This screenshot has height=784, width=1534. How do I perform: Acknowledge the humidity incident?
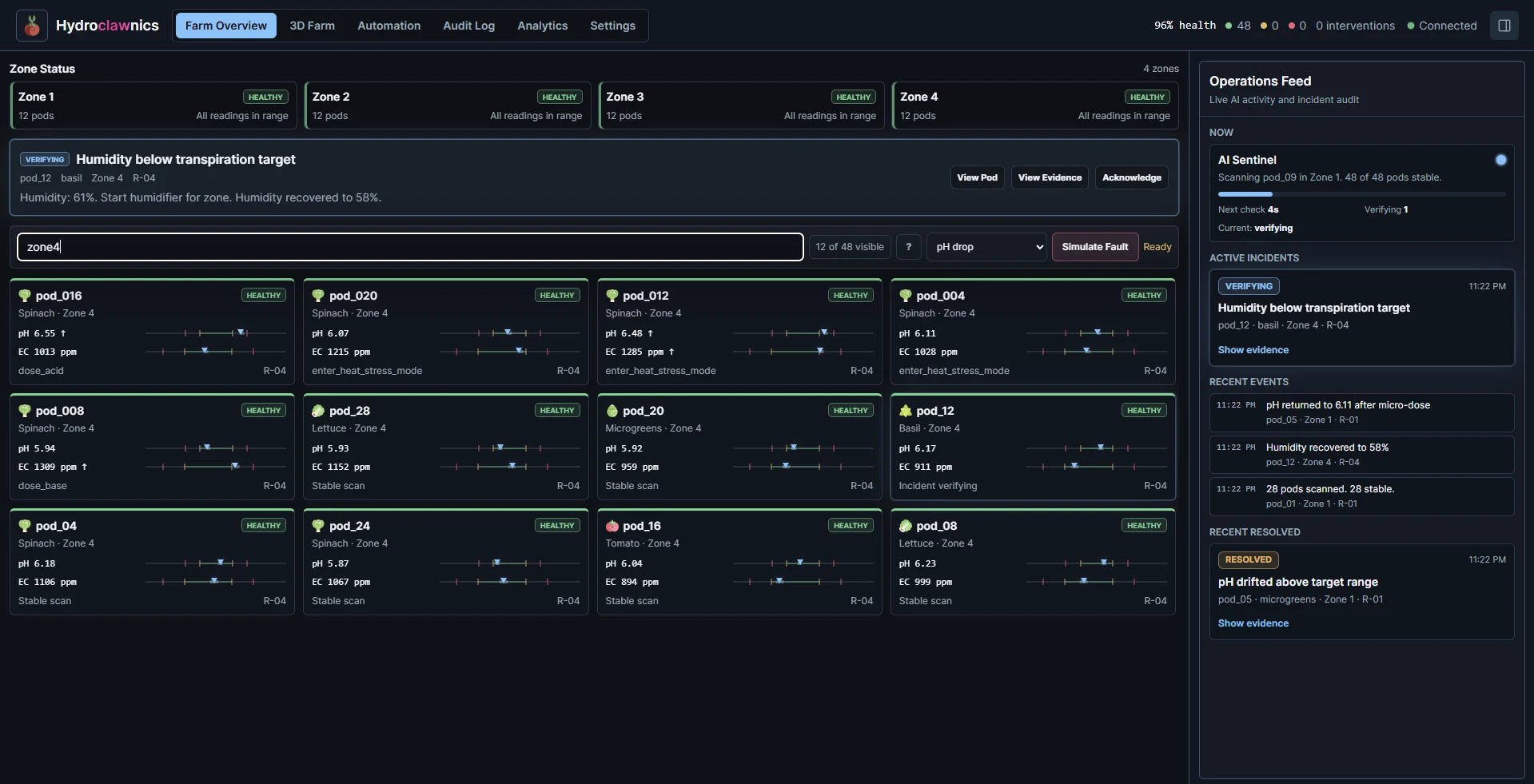[x=1131, y=177]
